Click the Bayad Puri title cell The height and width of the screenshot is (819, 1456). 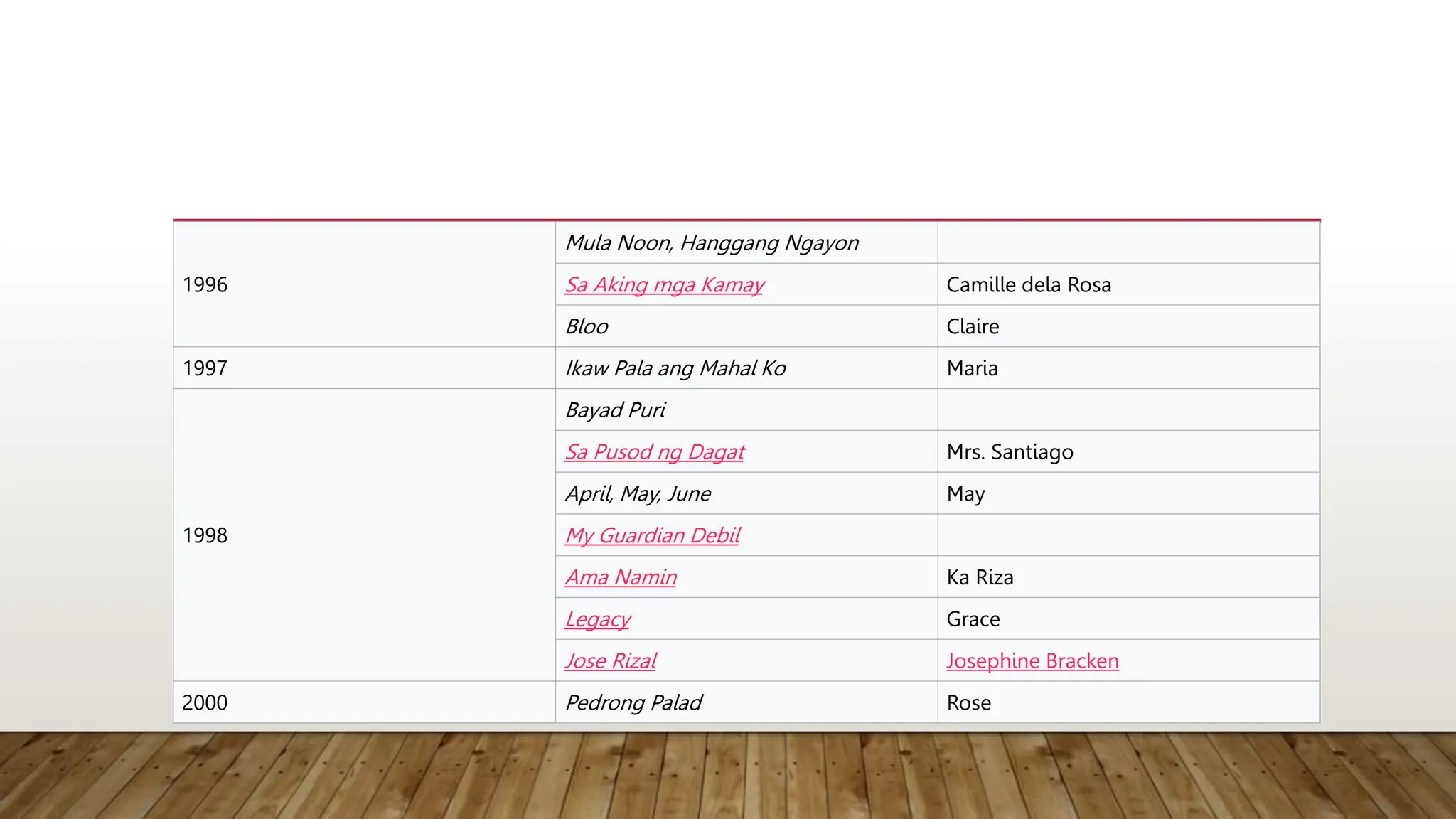pos(616,410)
